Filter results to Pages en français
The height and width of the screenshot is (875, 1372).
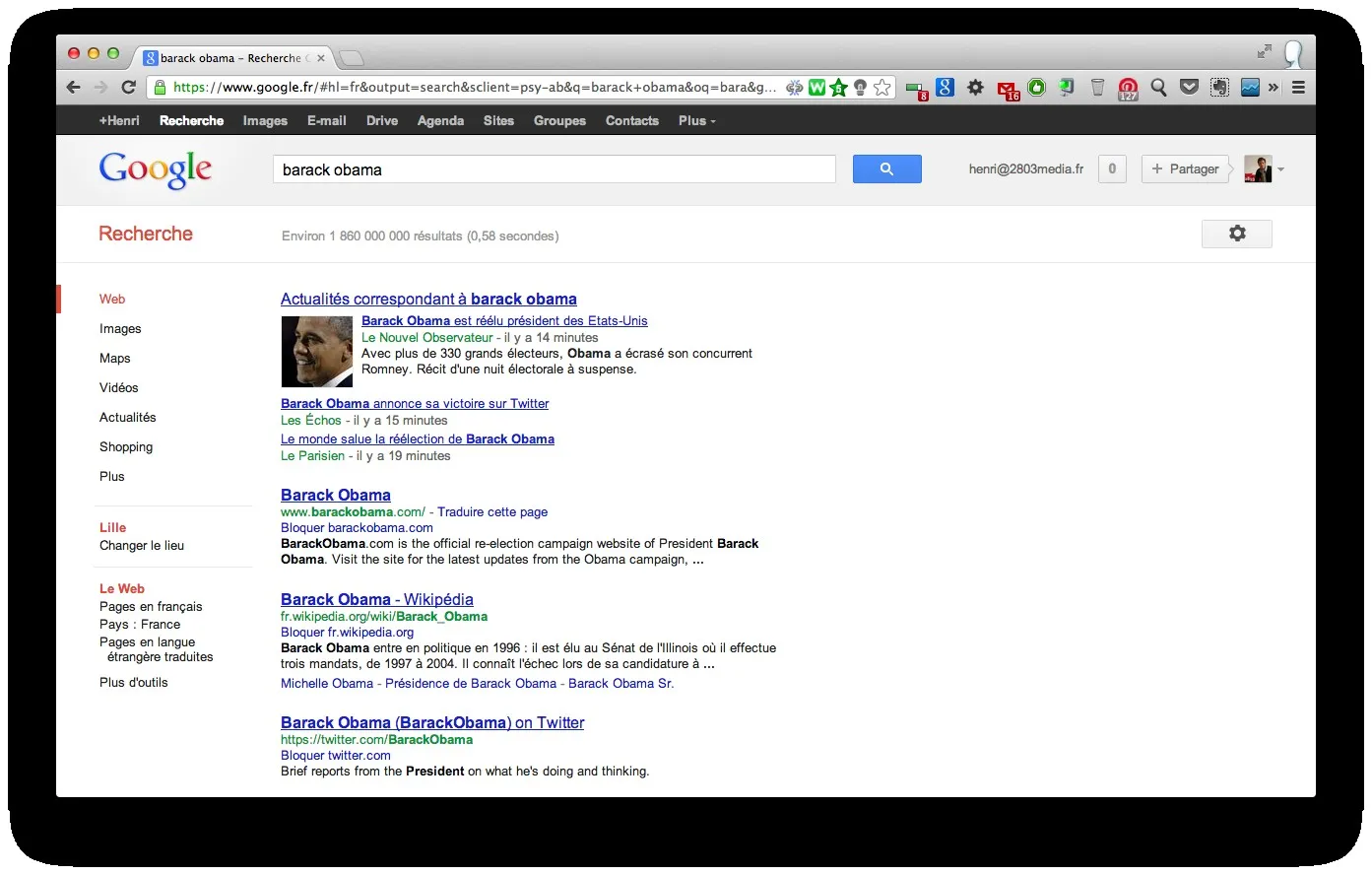point(151,607)
